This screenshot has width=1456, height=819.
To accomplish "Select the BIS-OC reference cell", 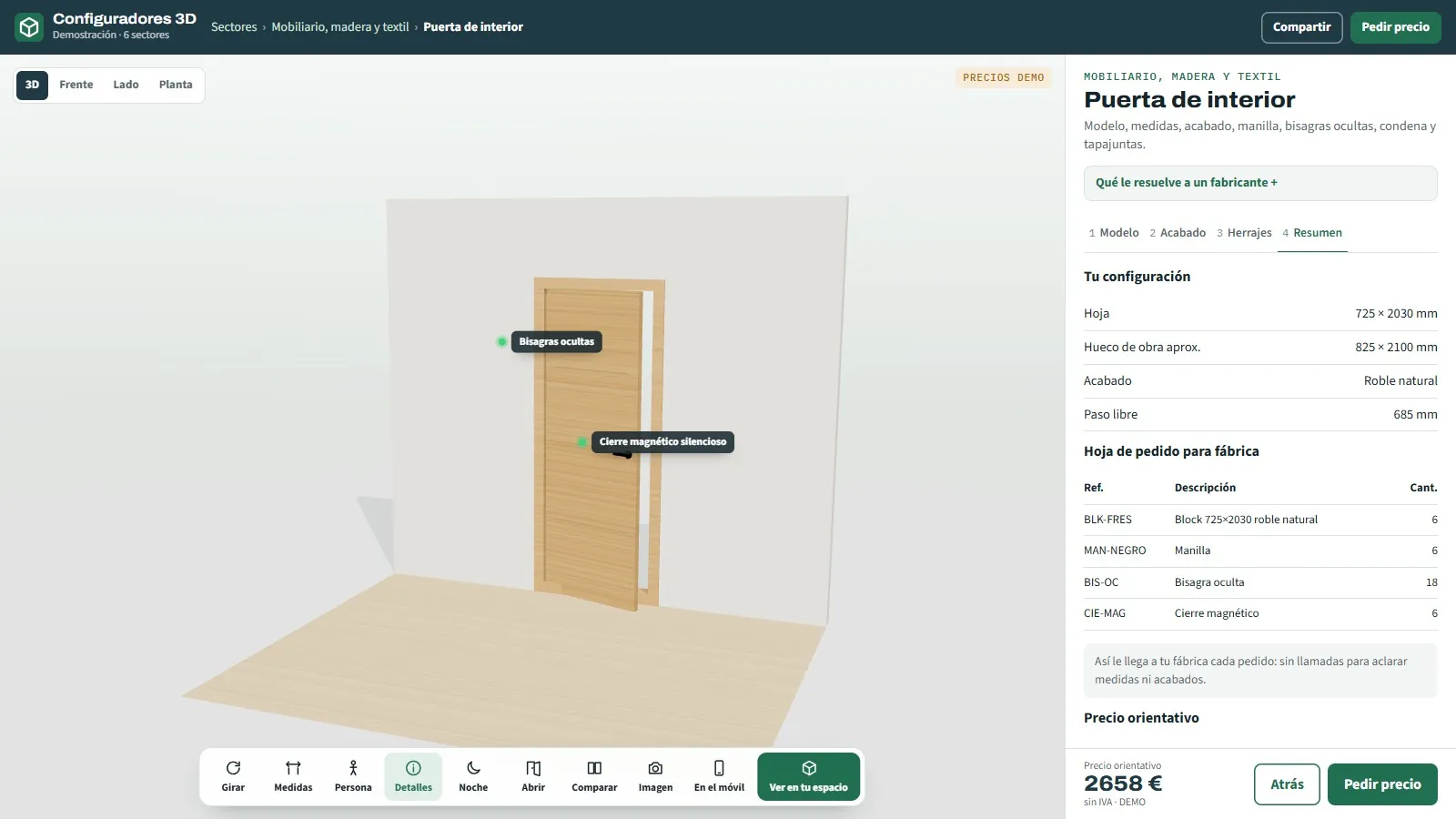I will (1101, 582).
